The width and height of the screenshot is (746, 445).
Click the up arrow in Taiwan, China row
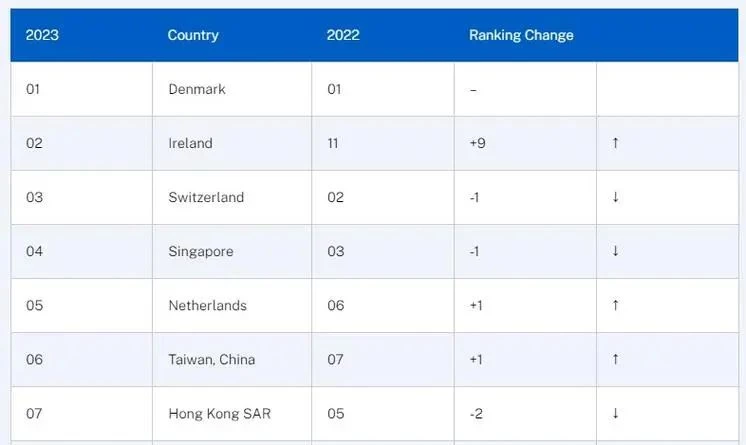pos(615,359)
